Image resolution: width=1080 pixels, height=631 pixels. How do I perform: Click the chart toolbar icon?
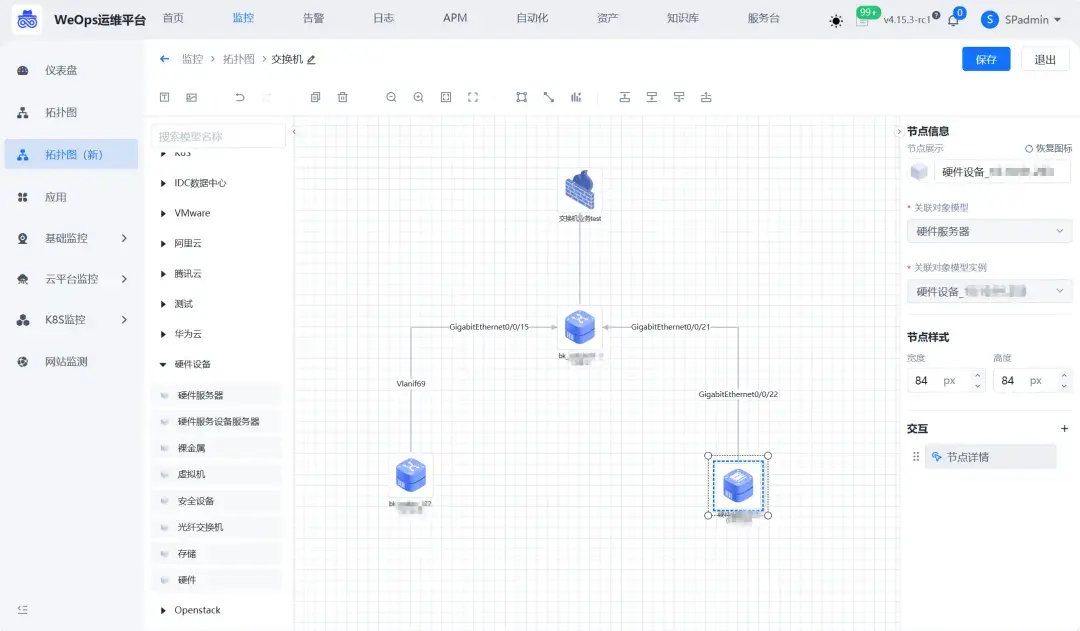click(x=576, y=97)
